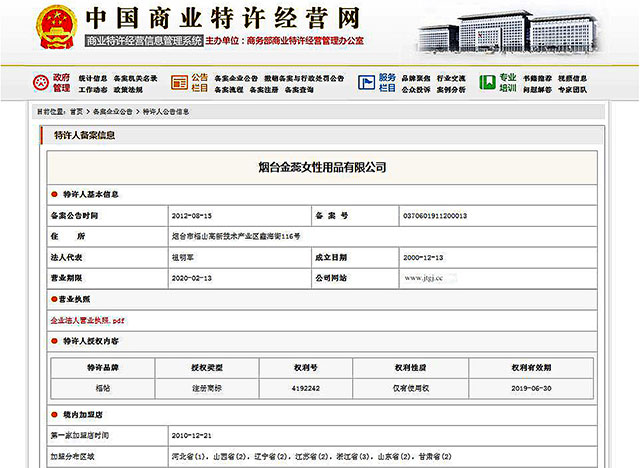Click 特许人公告信息 in the breadcrumb
Image resolution: width=640 pixels, height=468 pixels.
[x=166, y=111]
